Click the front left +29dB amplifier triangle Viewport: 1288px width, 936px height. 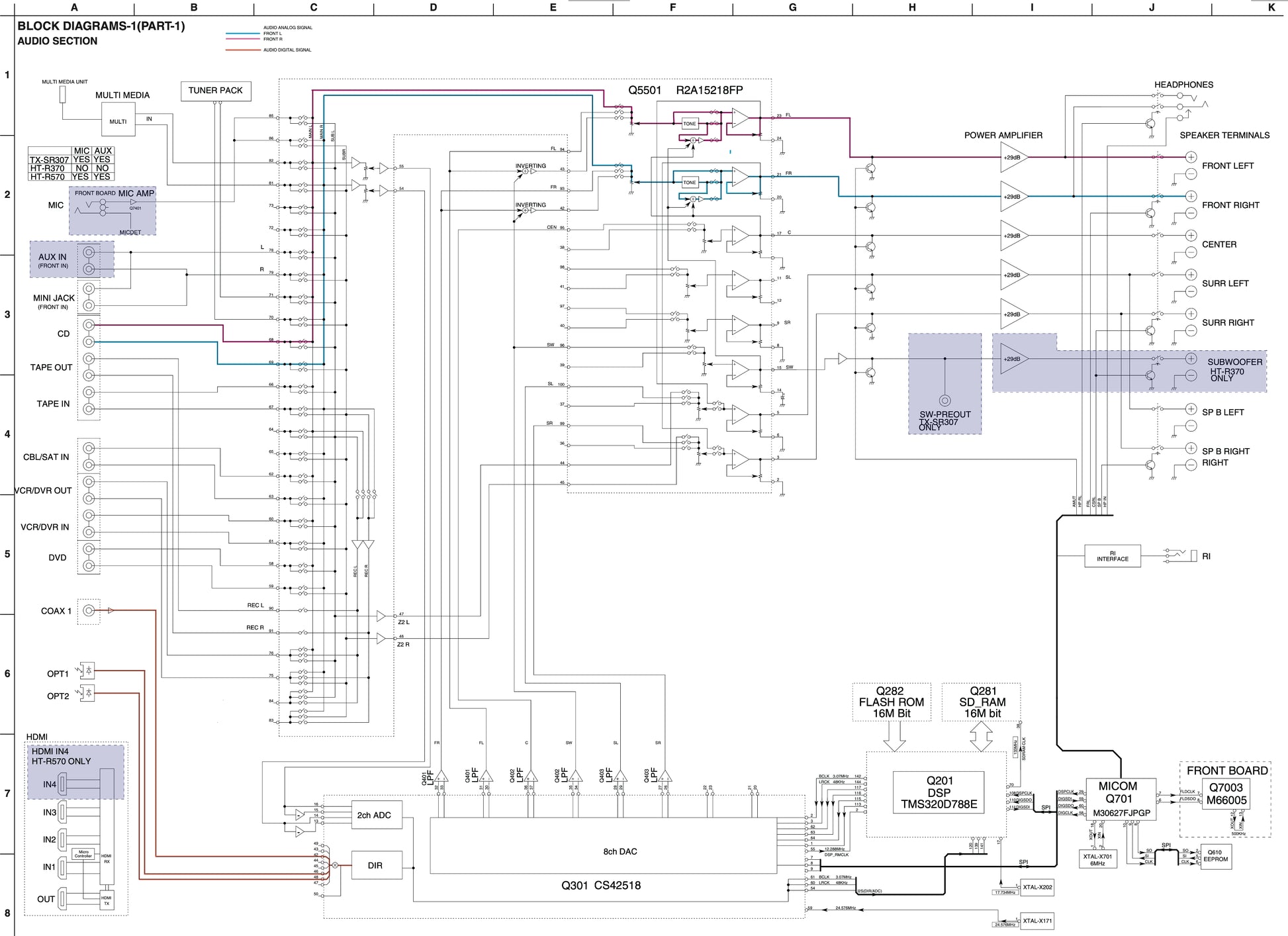[x=1012, y=158]
